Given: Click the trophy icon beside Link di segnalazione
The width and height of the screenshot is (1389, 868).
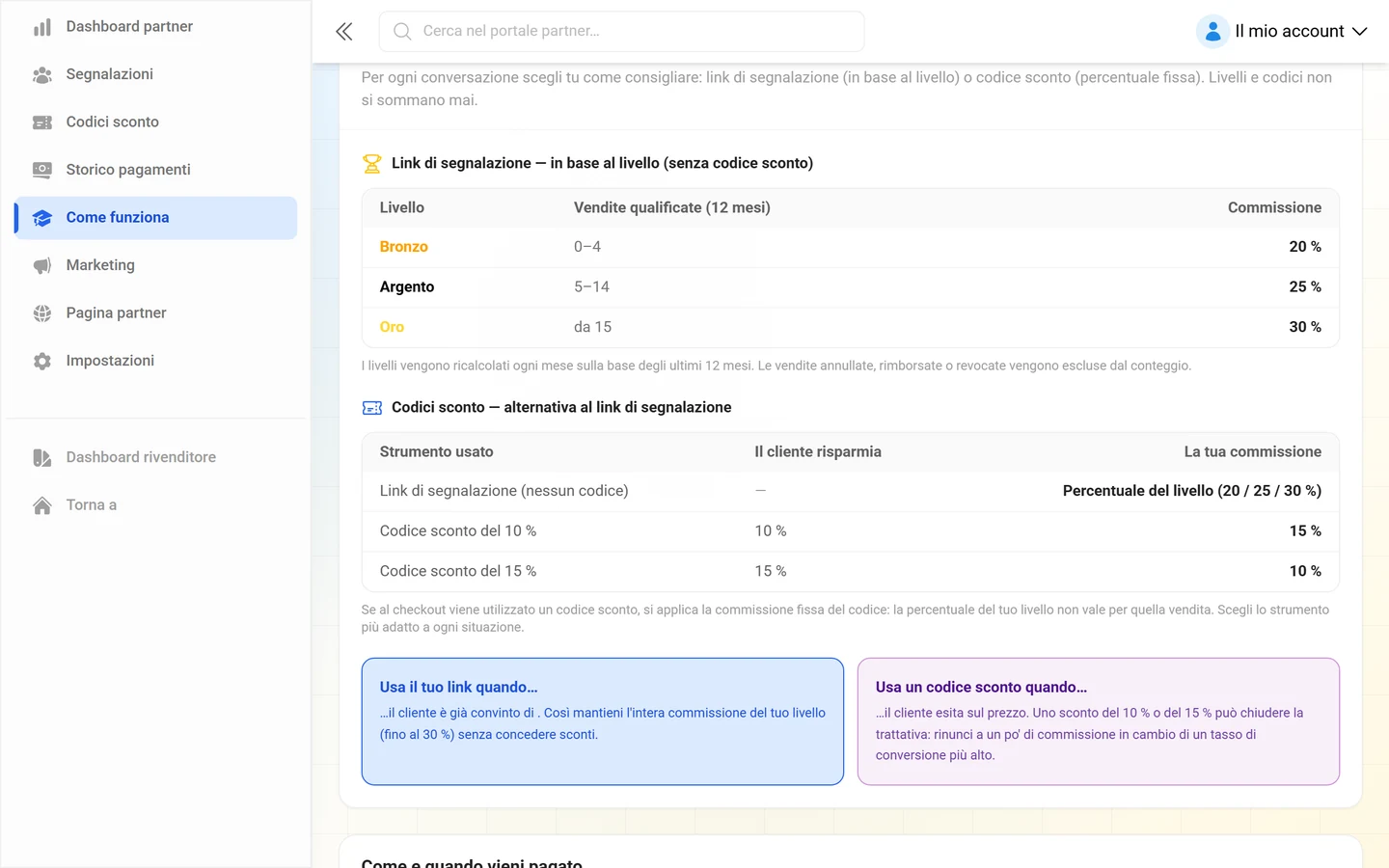Looking at the screenshot, I should [371, 164].
